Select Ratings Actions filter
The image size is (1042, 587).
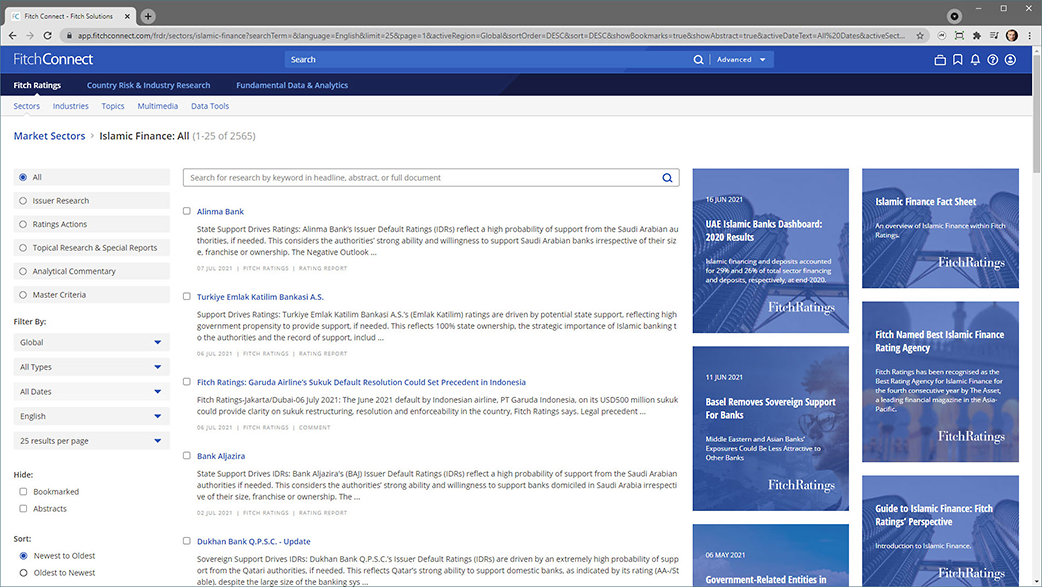pos(23,224)
